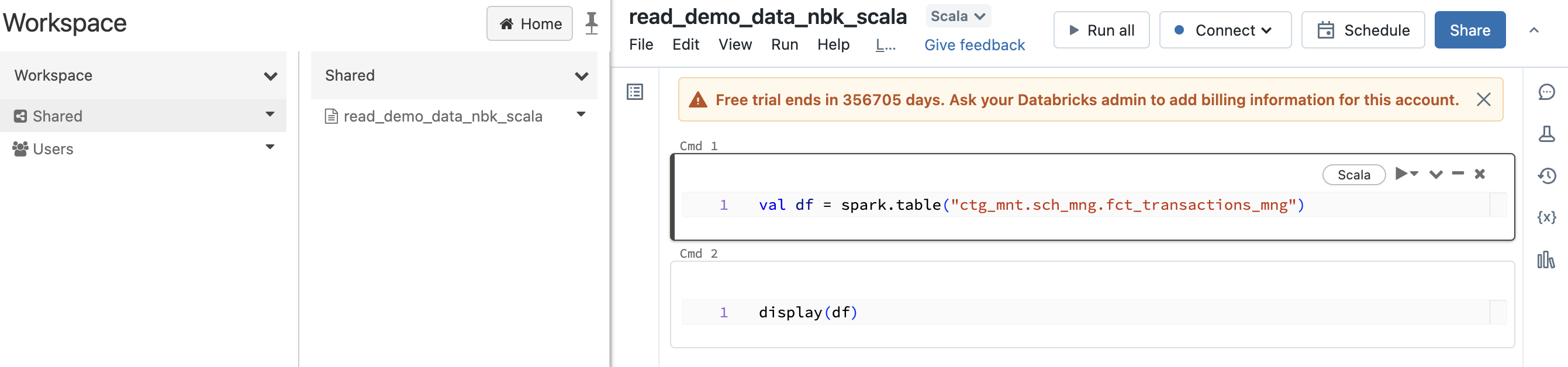
Task: Delete cell Cmd 1
Action: (x=1480, y=174)
